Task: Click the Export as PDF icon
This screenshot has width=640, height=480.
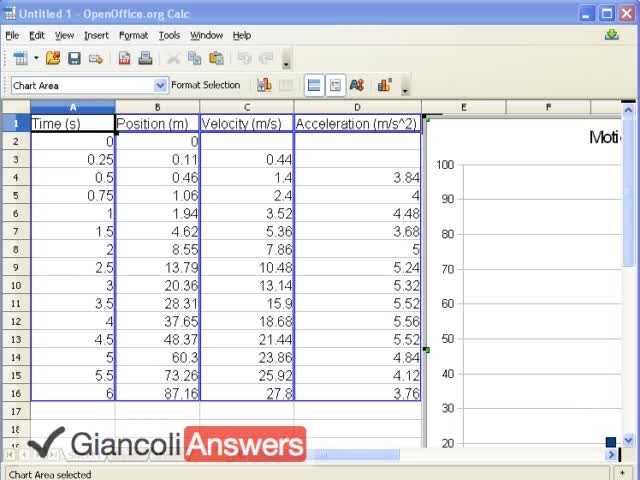Action: click(124, 58)
